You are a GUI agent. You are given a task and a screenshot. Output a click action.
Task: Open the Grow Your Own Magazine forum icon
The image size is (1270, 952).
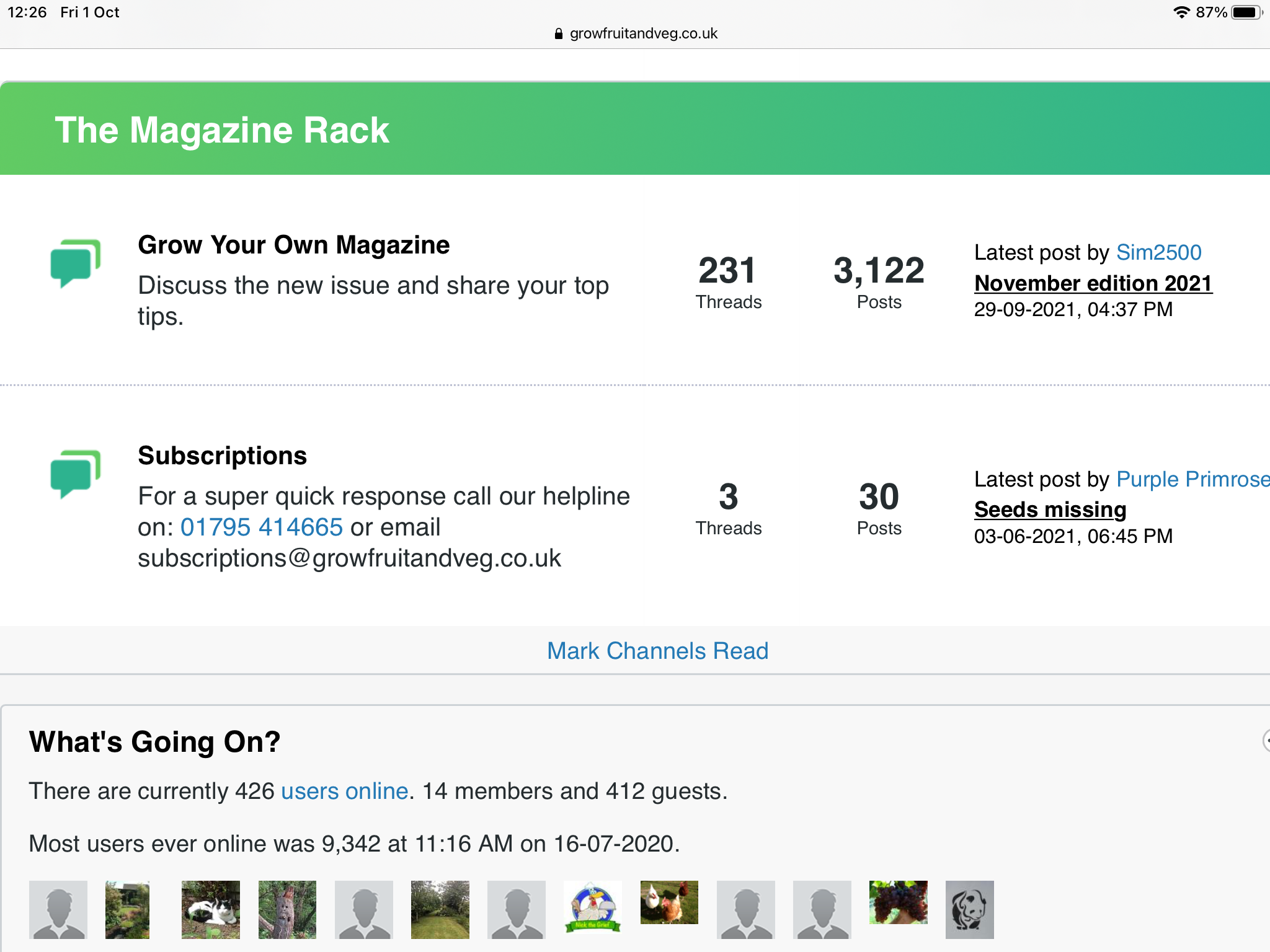(75, 263)
